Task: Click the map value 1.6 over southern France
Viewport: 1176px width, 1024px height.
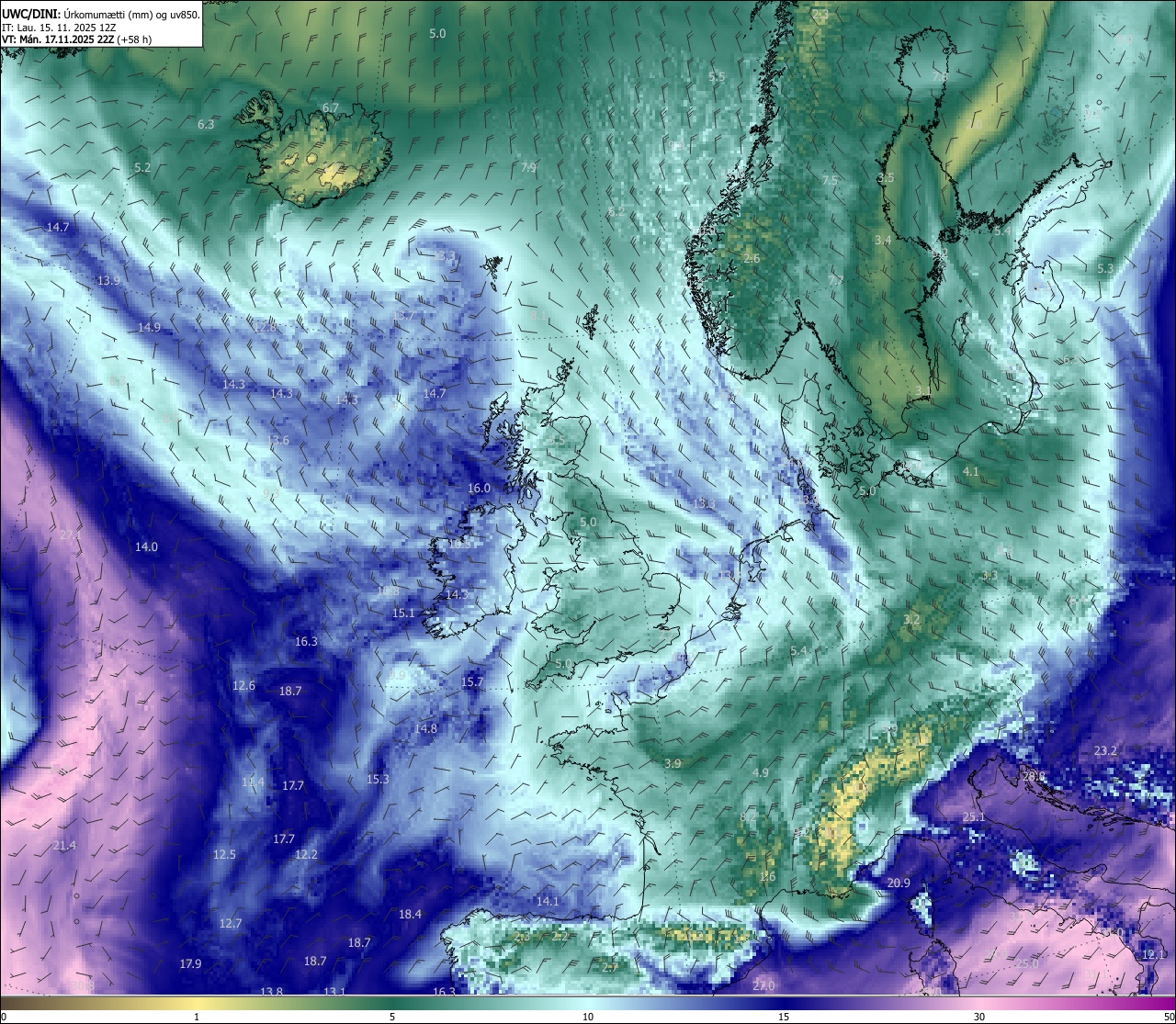Action: 767,876
